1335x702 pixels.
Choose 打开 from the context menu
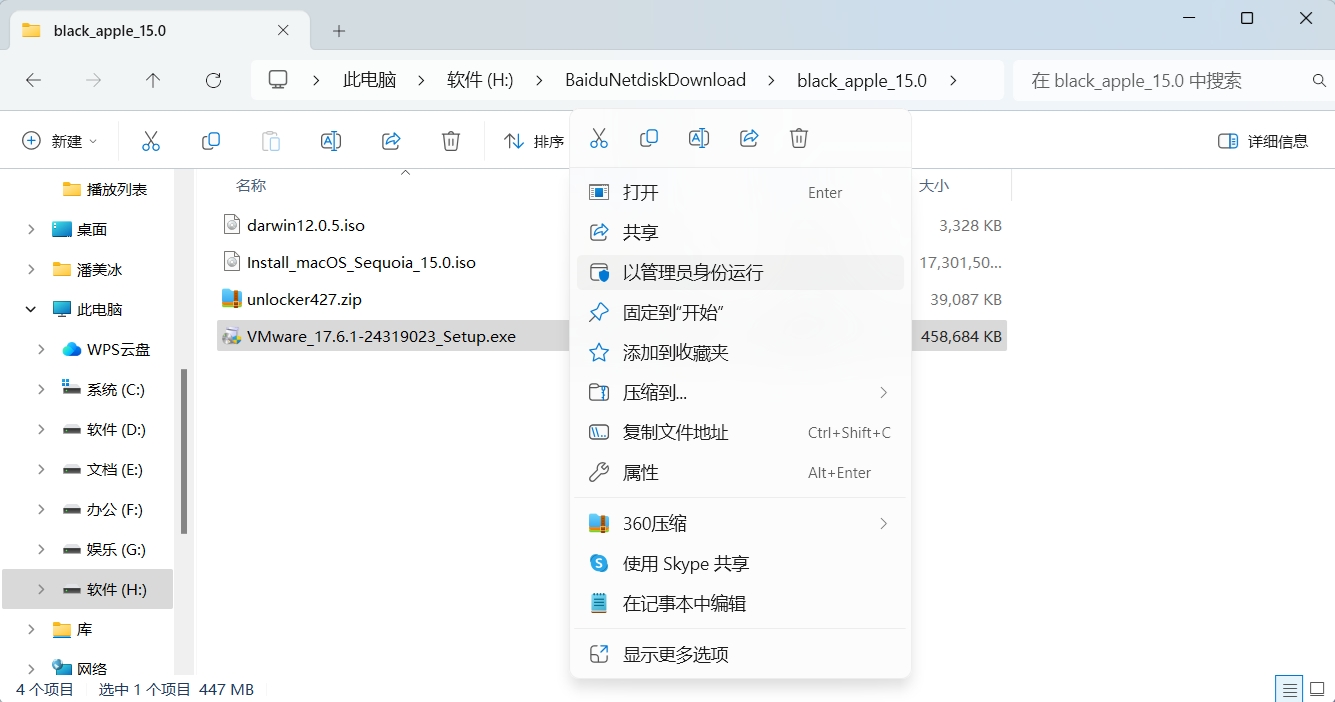tap(740, 192)
